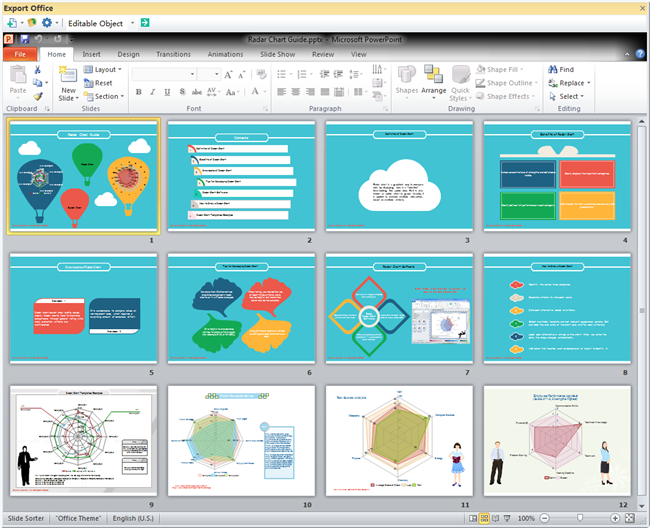Click the Paste clipboard icon
The image size is (650, 528).
pos(18,75)
